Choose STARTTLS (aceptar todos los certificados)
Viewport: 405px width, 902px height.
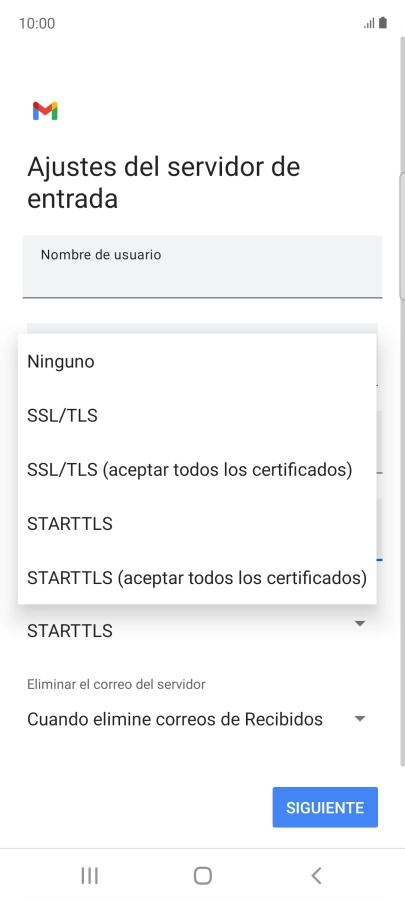(x=197, y=577)
